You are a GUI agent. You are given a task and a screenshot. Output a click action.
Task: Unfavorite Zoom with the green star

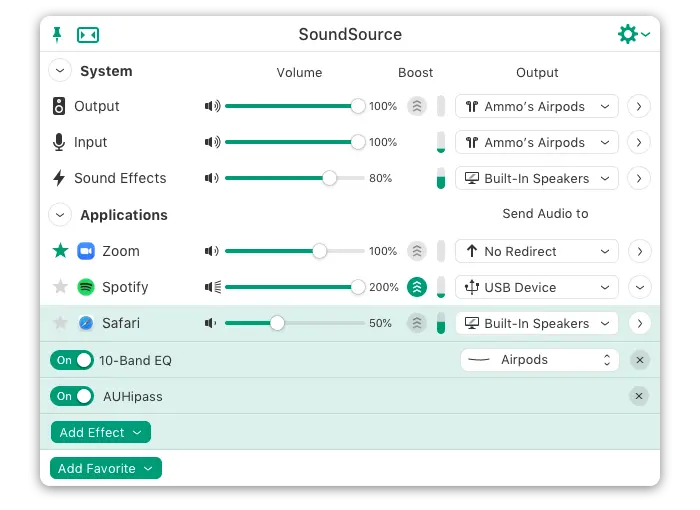point(60,251)
